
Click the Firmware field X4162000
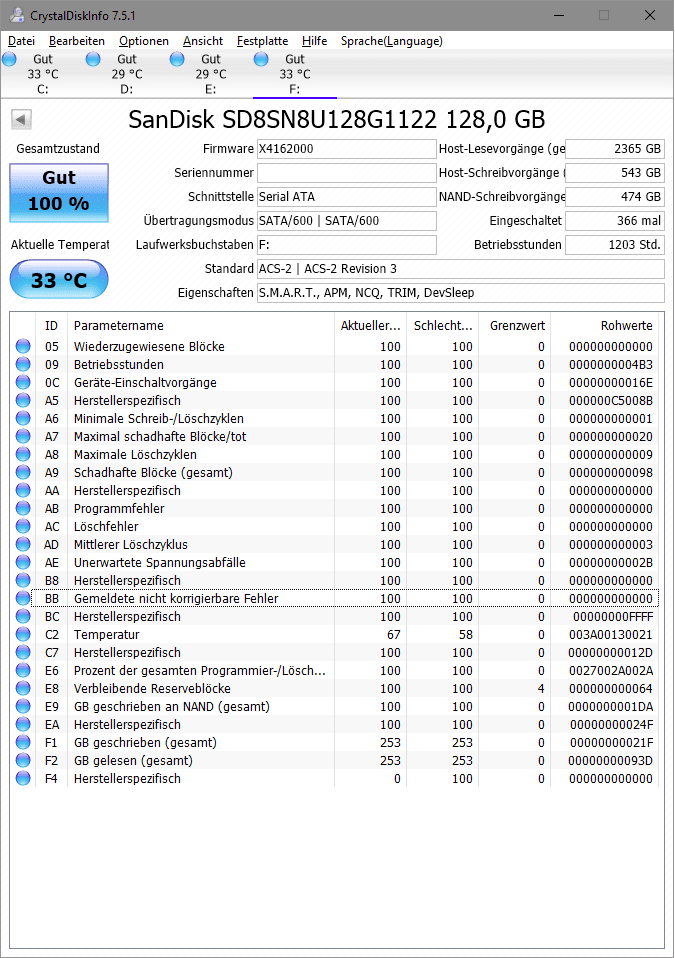[346, 149]
